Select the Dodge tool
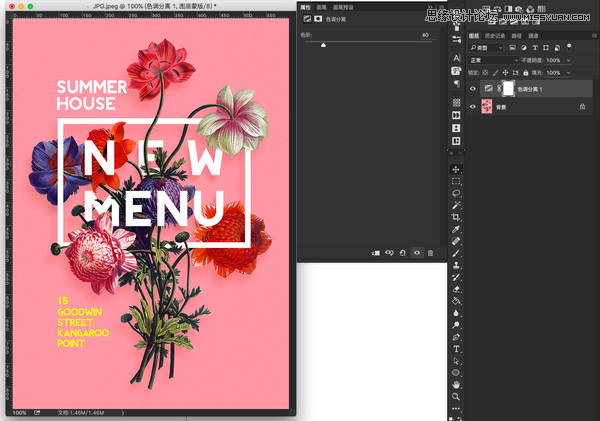The height and width of the screenshot is (421, 600). tap(456, 325)
